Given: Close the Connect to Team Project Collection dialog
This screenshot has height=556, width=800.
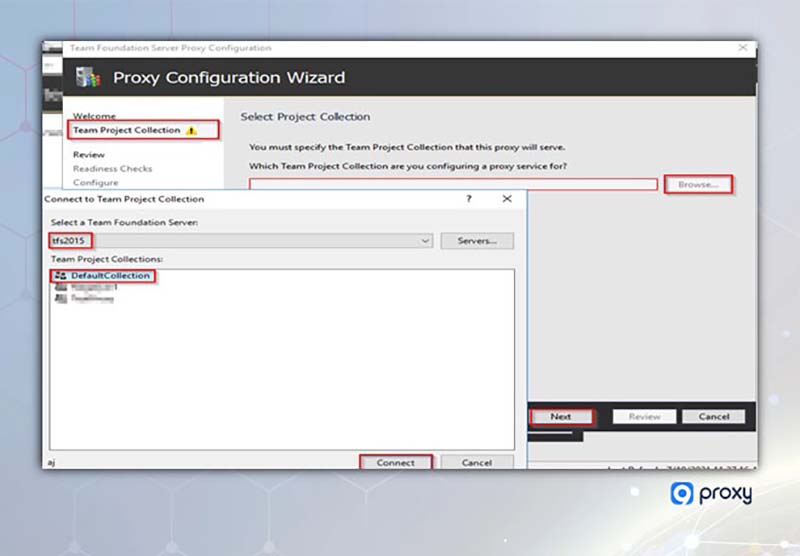Looking at the screenshot, I should (x=507, y=198).
